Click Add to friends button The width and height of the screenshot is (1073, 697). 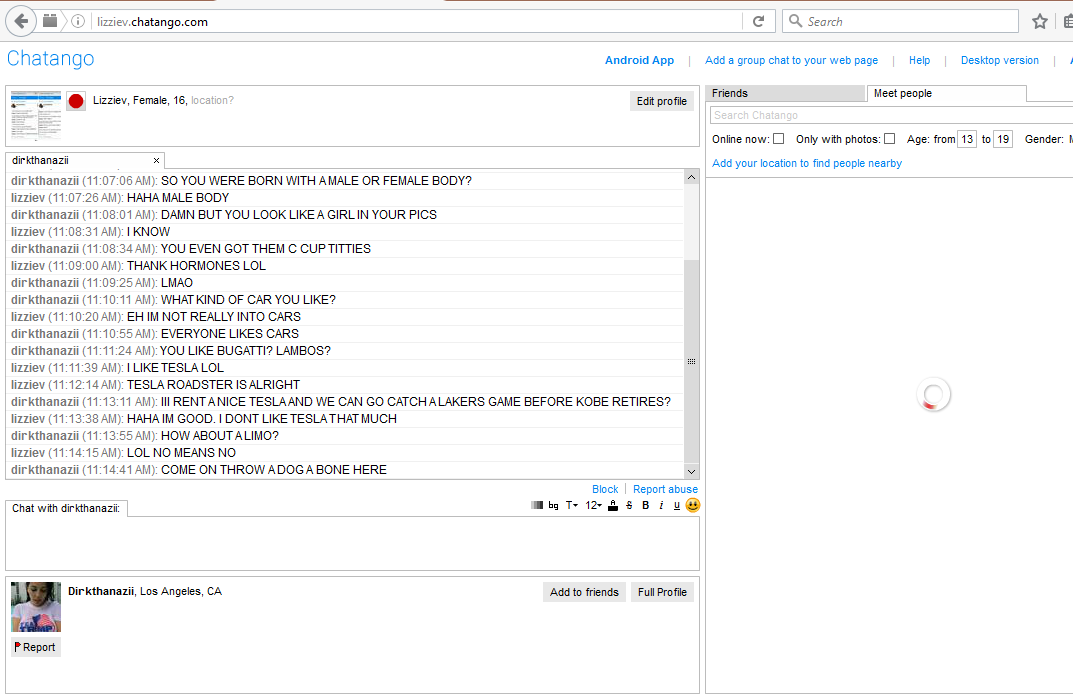pos(584,592)
